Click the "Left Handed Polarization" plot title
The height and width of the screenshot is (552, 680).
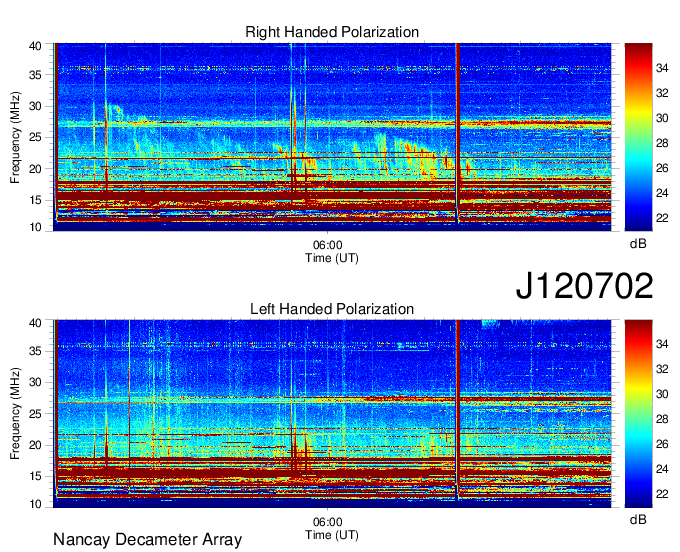(x=332, y=309)
